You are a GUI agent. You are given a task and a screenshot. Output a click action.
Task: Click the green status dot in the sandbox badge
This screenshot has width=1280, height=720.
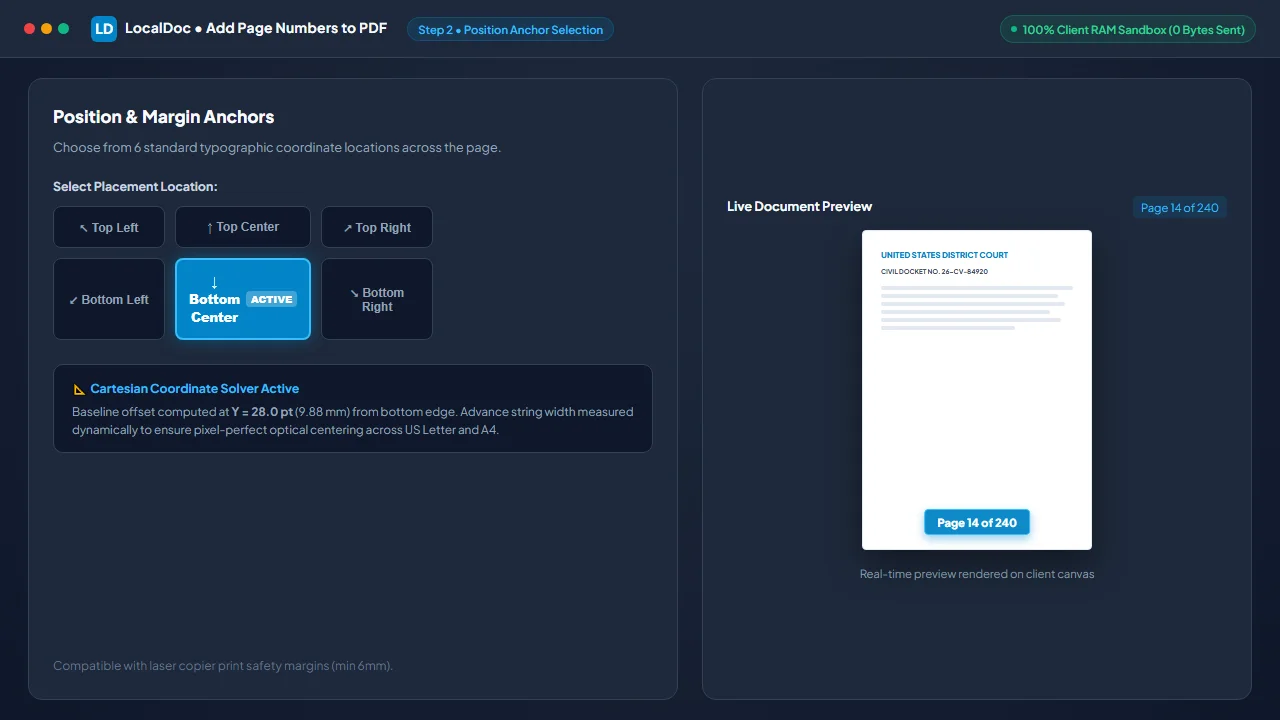point(1014,29)
